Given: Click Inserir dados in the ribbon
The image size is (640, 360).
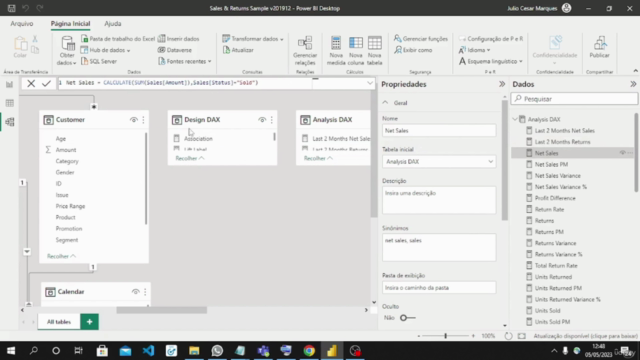Looking at the screenshot, I should 178,39.
